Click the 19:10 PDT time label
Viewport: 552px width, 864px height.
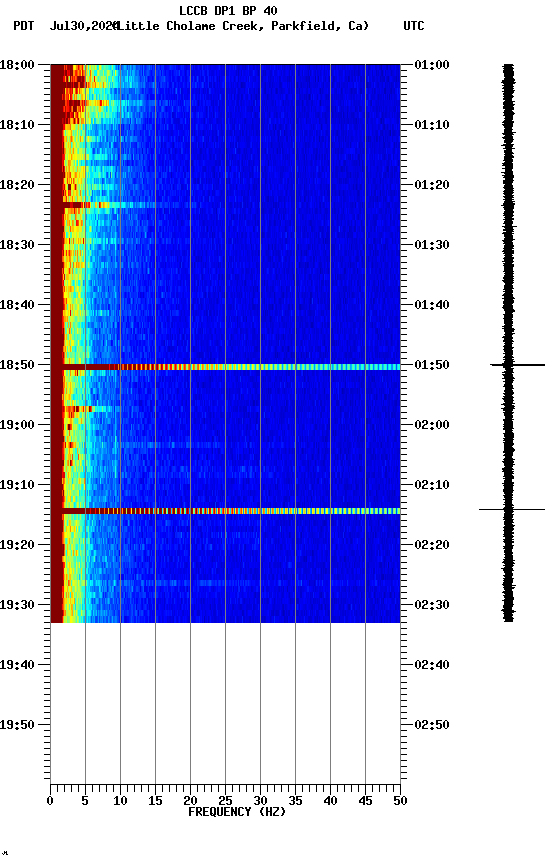17,485
